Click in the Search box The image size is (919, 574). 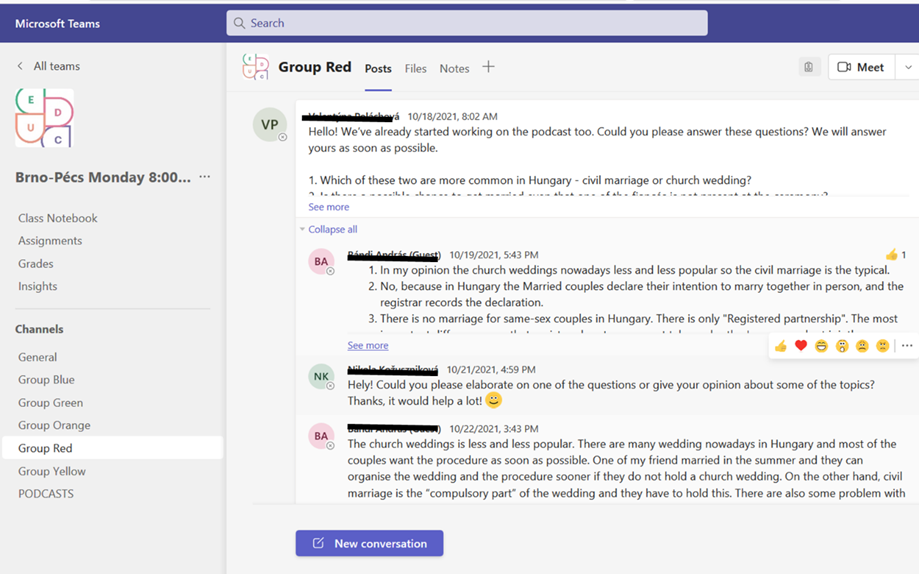click(467, 23)
